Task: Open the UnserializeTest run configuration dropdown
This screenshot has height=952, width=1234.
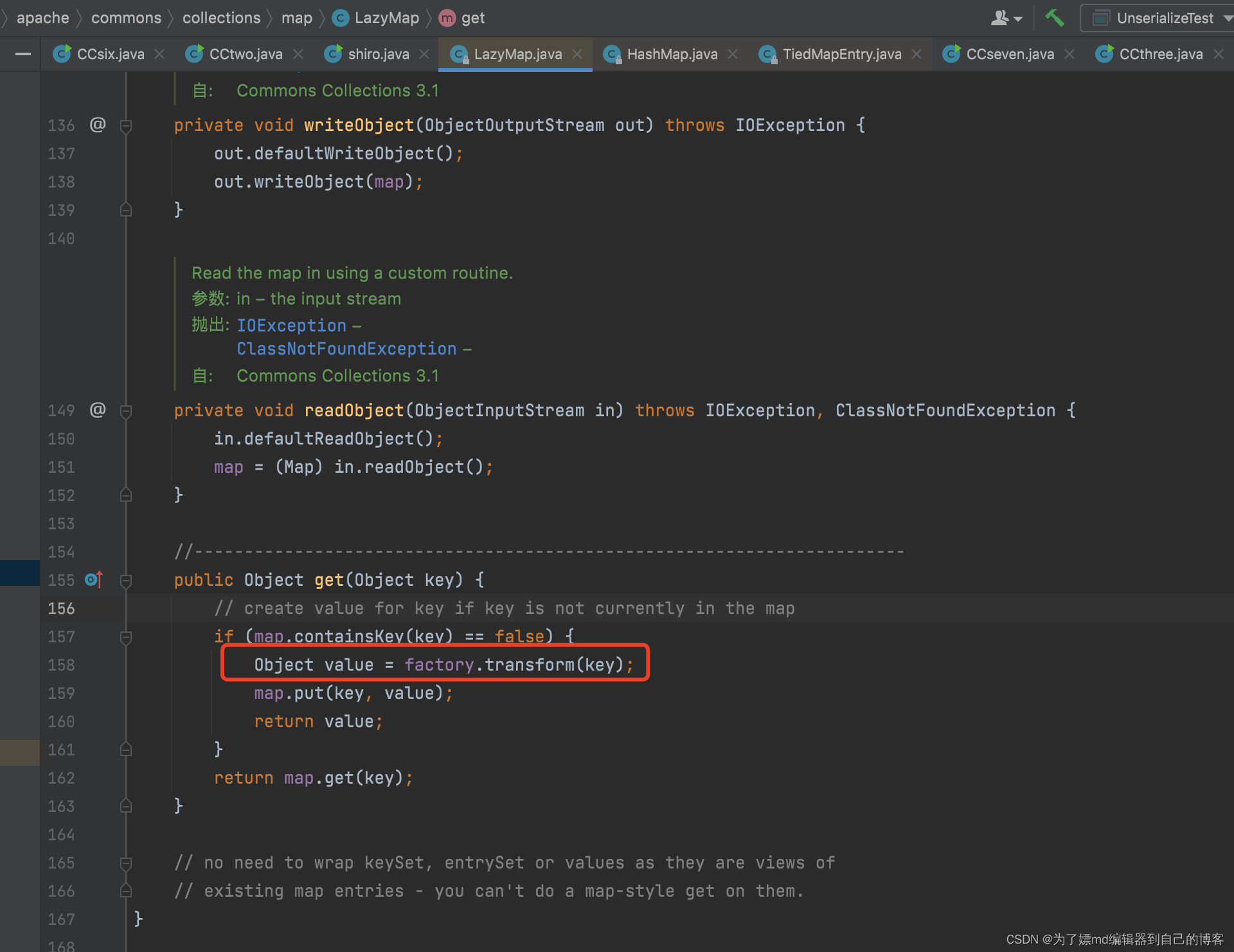Action: [1158, 18]
